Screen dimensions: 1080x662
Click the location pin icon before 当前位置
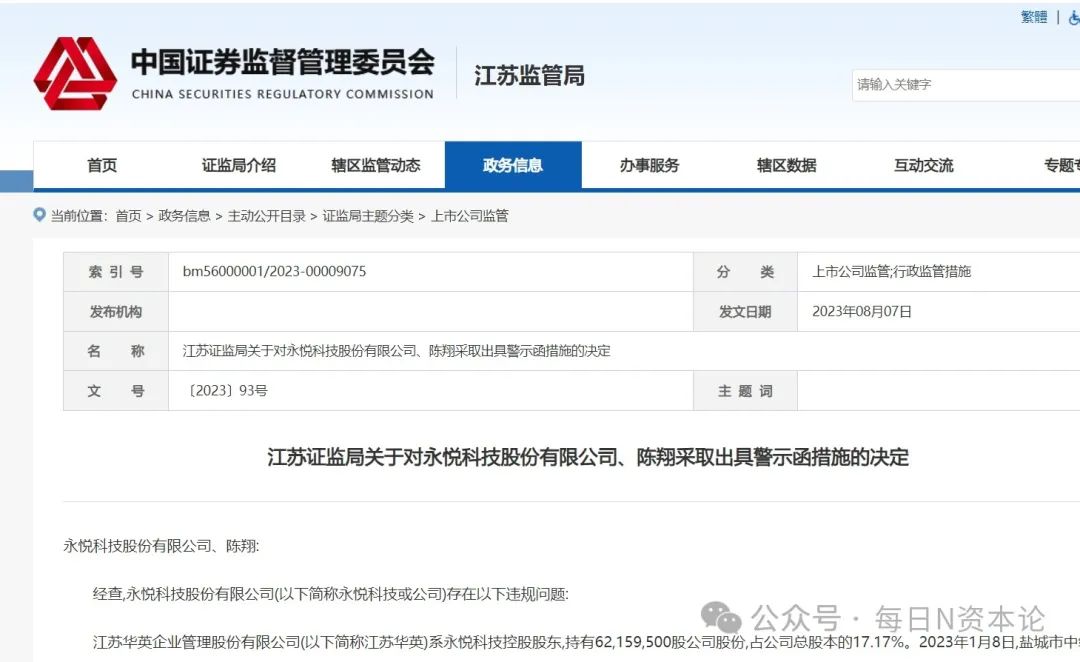(39, 215)
